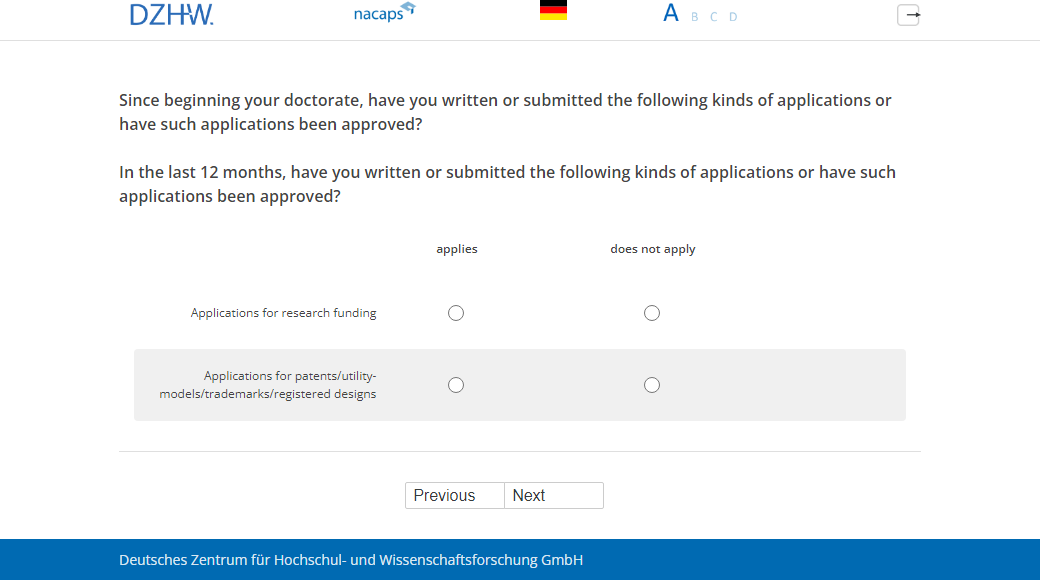
Task: Click the 'In the last 12 months' question text
Action: (x=507, y=184)
